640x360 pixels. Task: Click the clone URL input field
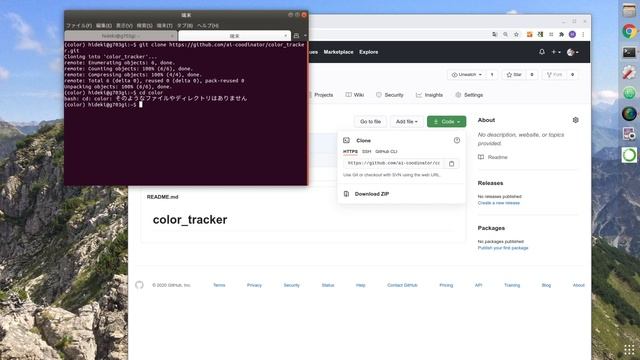pos(393,163)
